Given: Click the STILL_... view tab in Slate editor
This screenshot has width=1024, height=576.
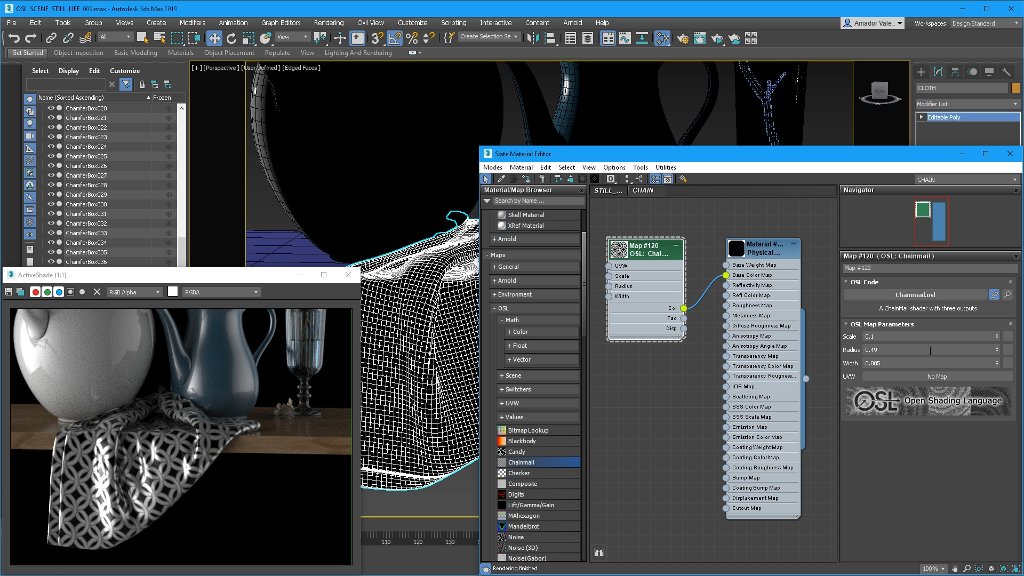Looking at the screenshot, I should pos(608,190).
